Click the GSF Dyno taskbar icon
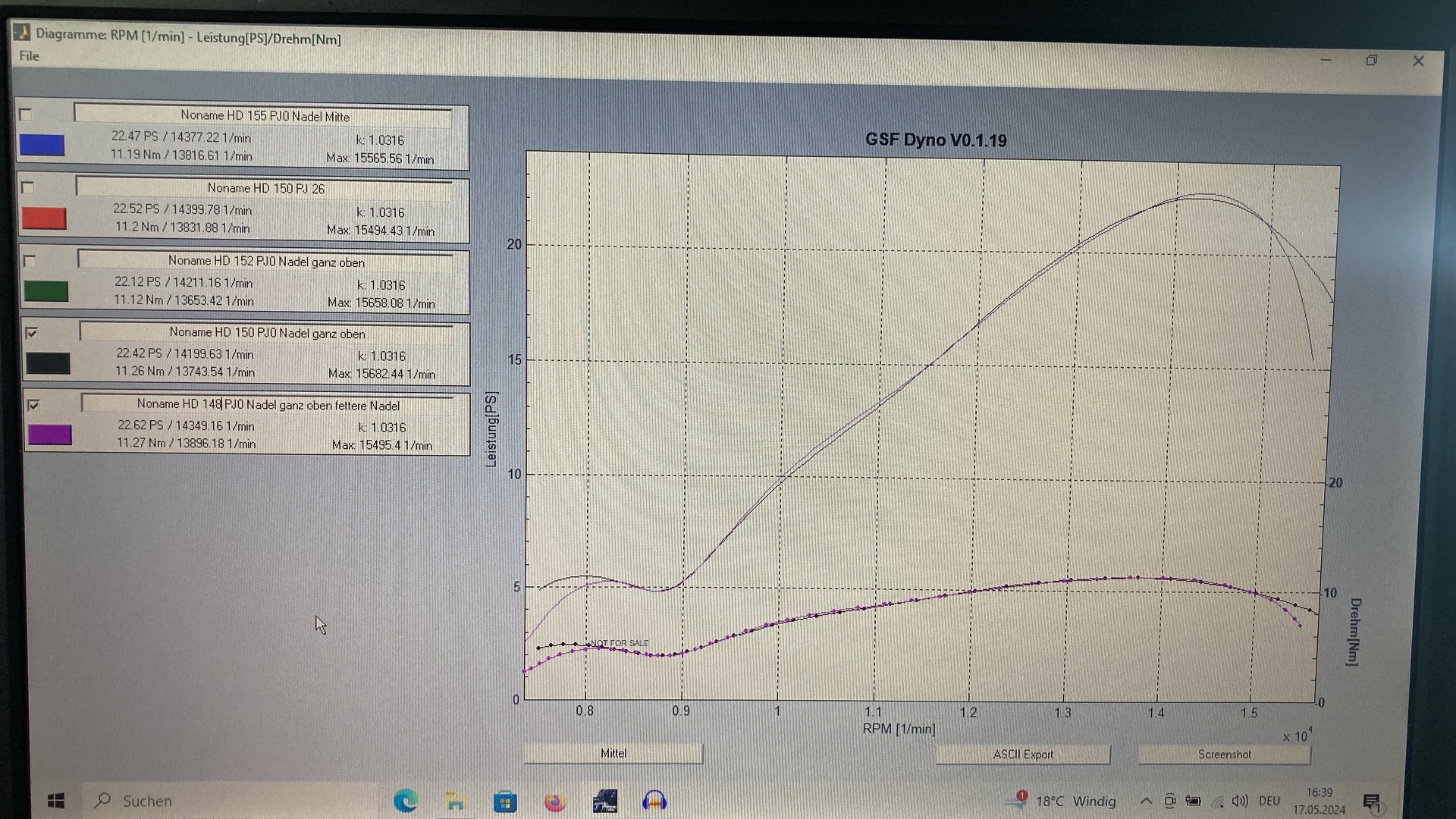The image size is (1456, 819). pos(605,801)
